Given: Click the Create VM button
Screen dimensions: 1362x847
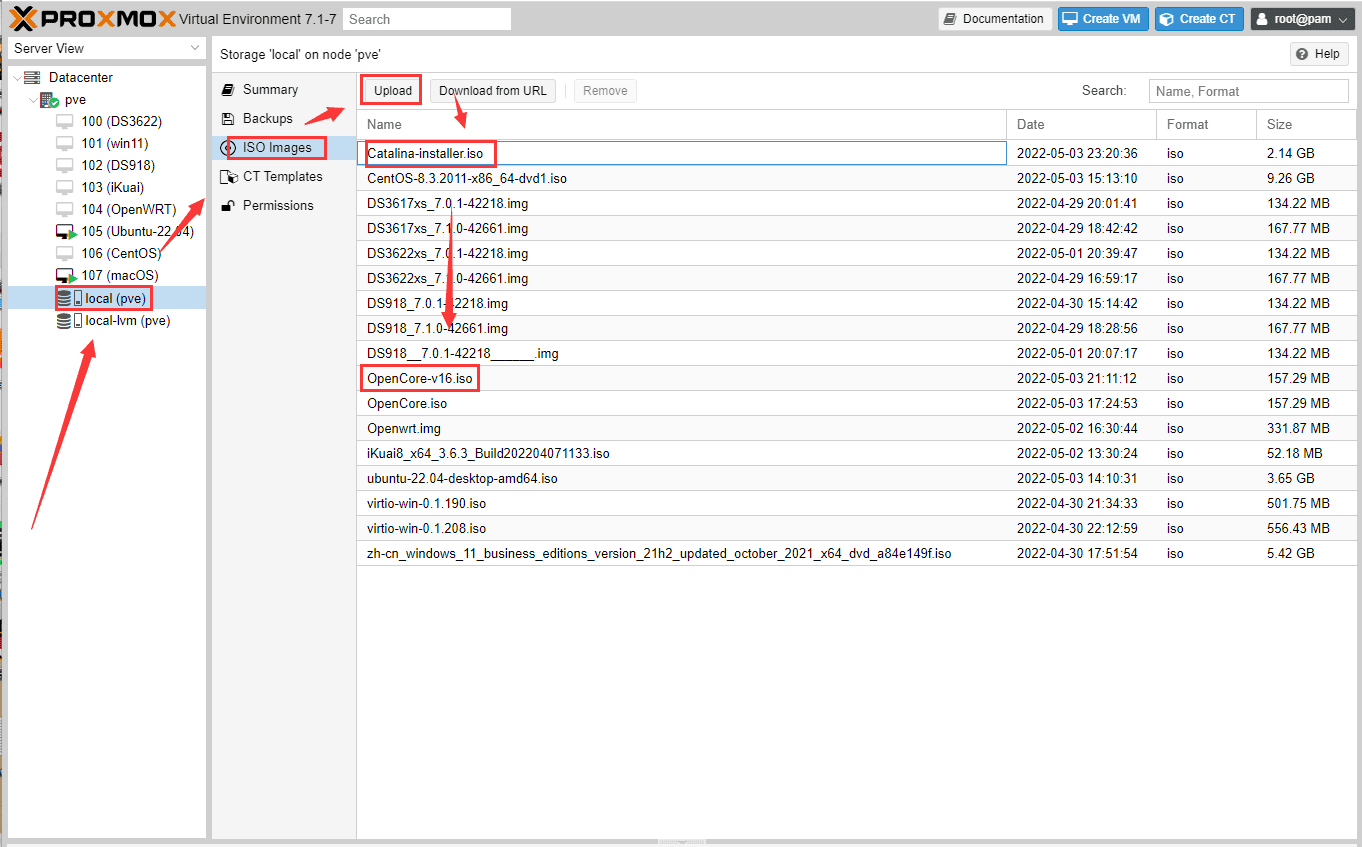Looking at the screenshot, I should click(x=1103, y=19).
